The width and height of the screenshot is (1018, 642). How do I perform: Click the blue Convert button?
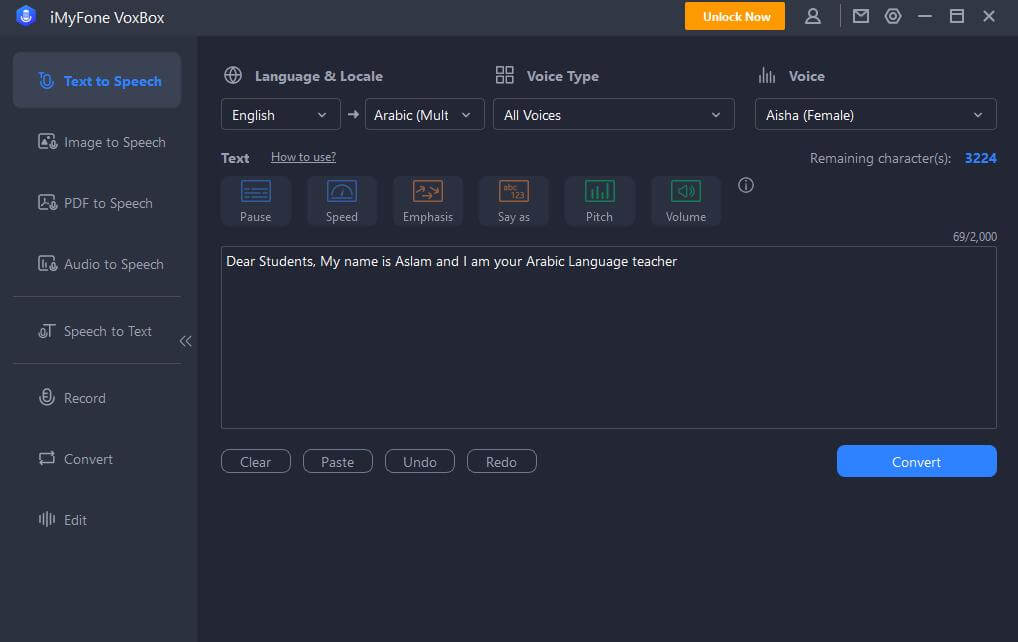[x=917, y=462]
